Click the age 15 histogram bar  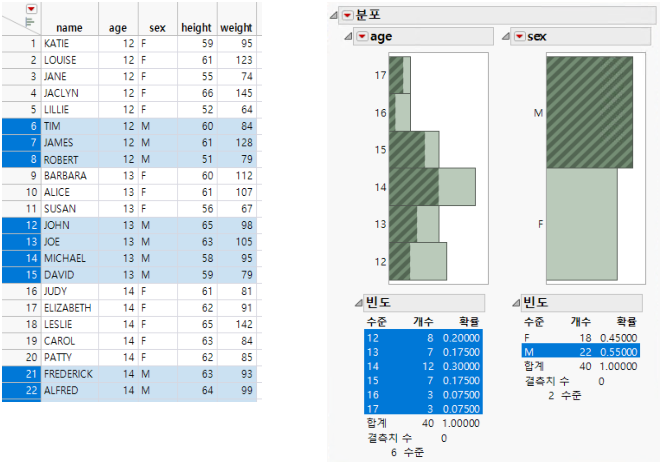(414, 149)
